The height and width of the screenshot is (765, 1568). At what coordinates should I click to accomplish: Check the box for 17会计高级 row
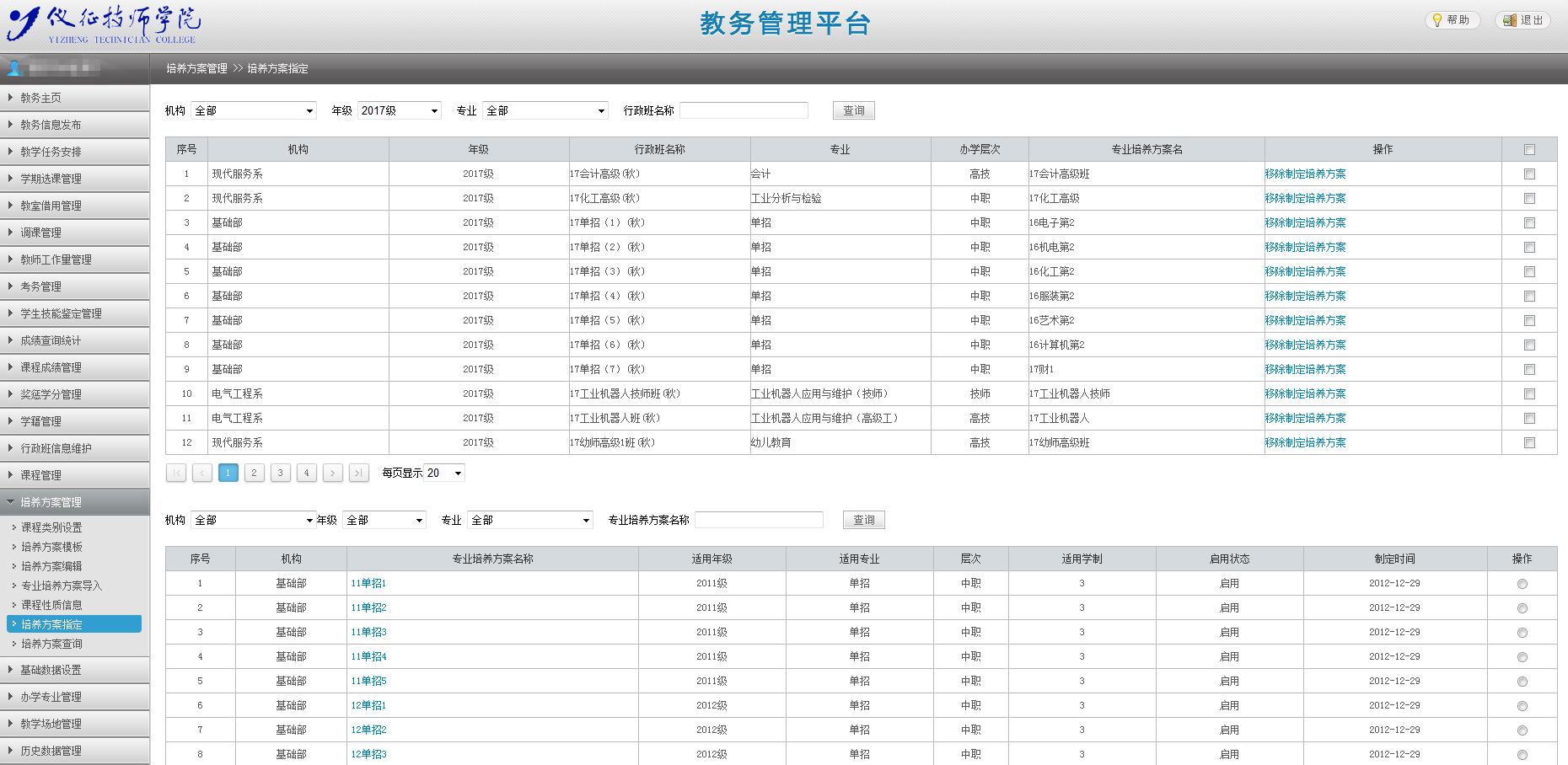coord(1529,174)
